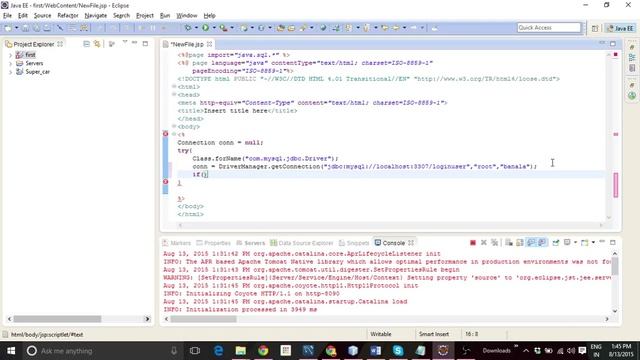Open the Project menu

point(144,16)
